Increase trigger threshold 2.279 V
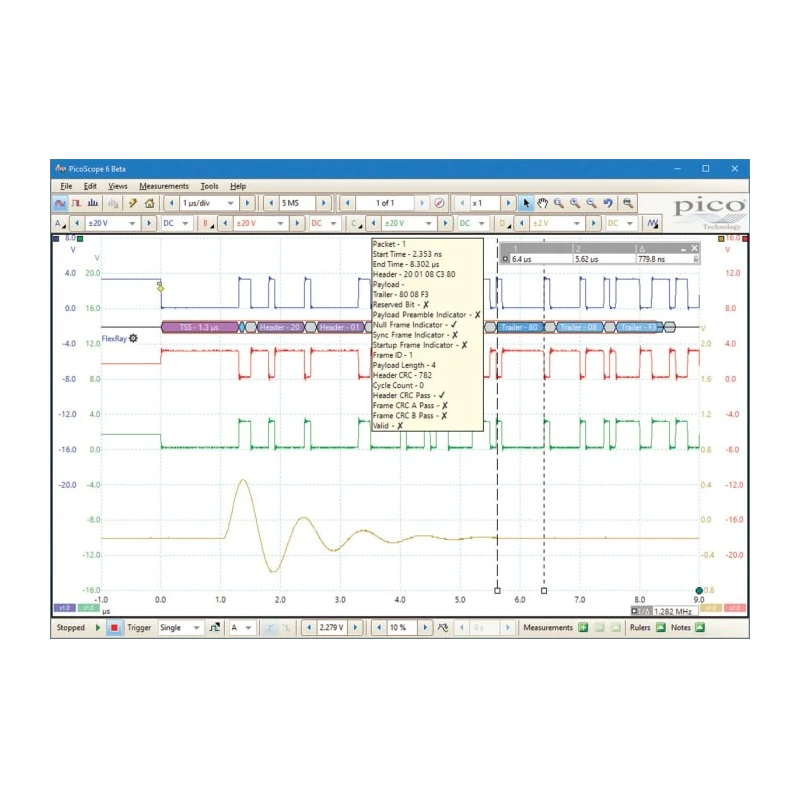Screen dimensions: 800x800 pos(356,628)
